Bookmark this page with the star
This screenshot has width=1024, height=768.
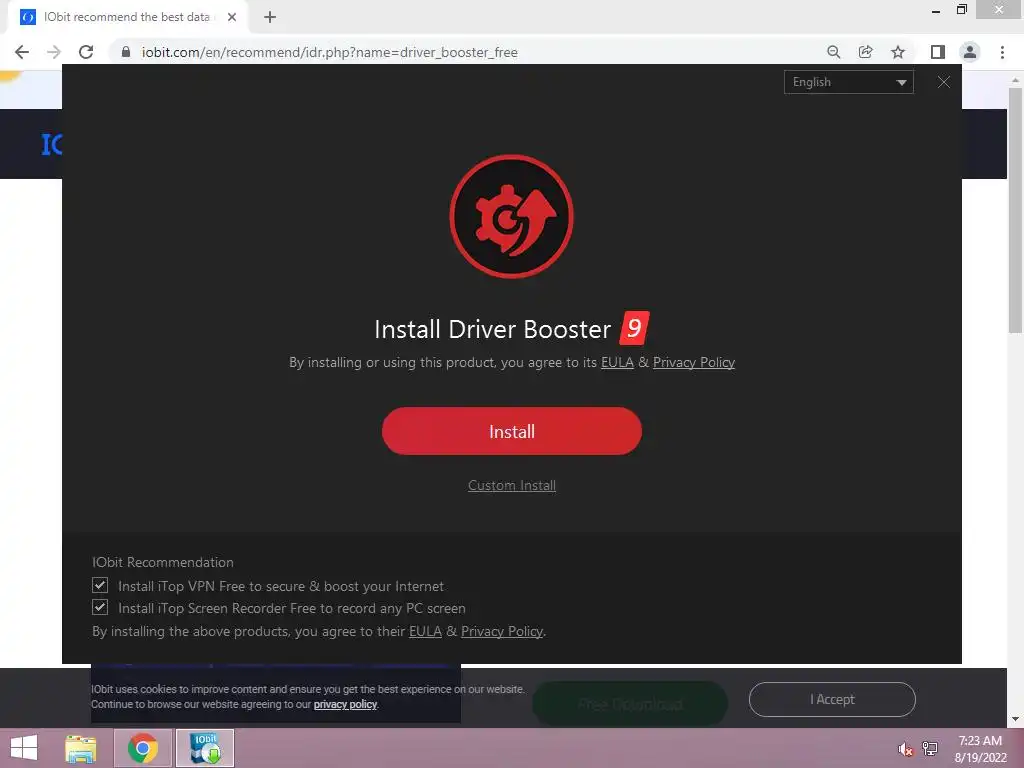[898, 52]
